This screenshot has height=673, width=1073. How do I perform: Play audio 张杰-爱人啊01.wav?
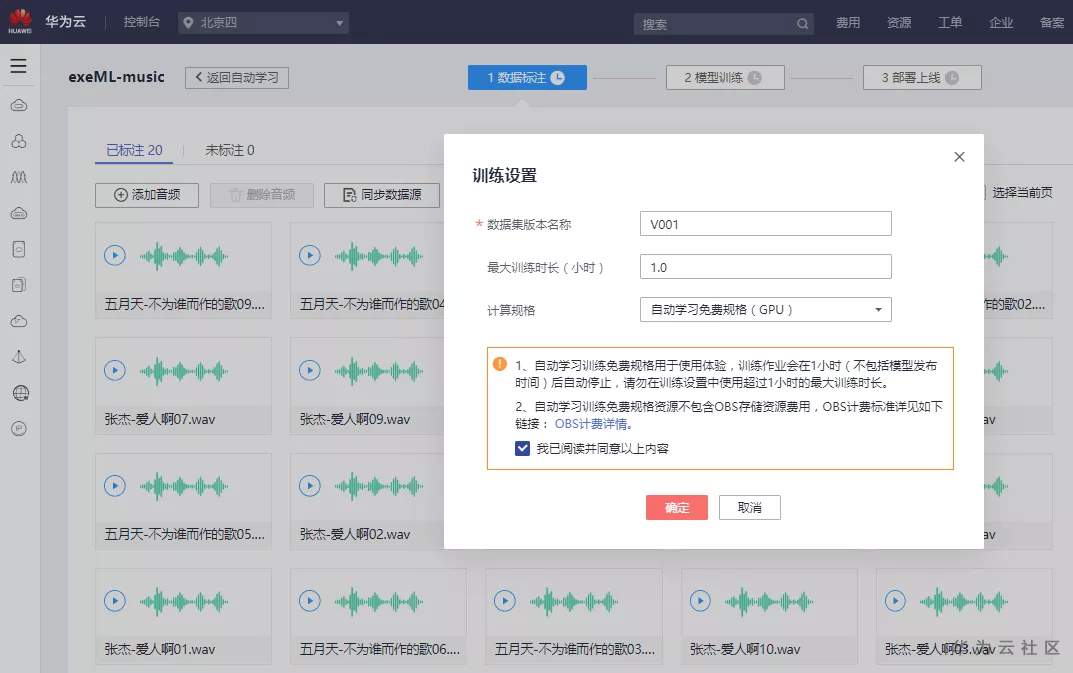pos(115,601)
